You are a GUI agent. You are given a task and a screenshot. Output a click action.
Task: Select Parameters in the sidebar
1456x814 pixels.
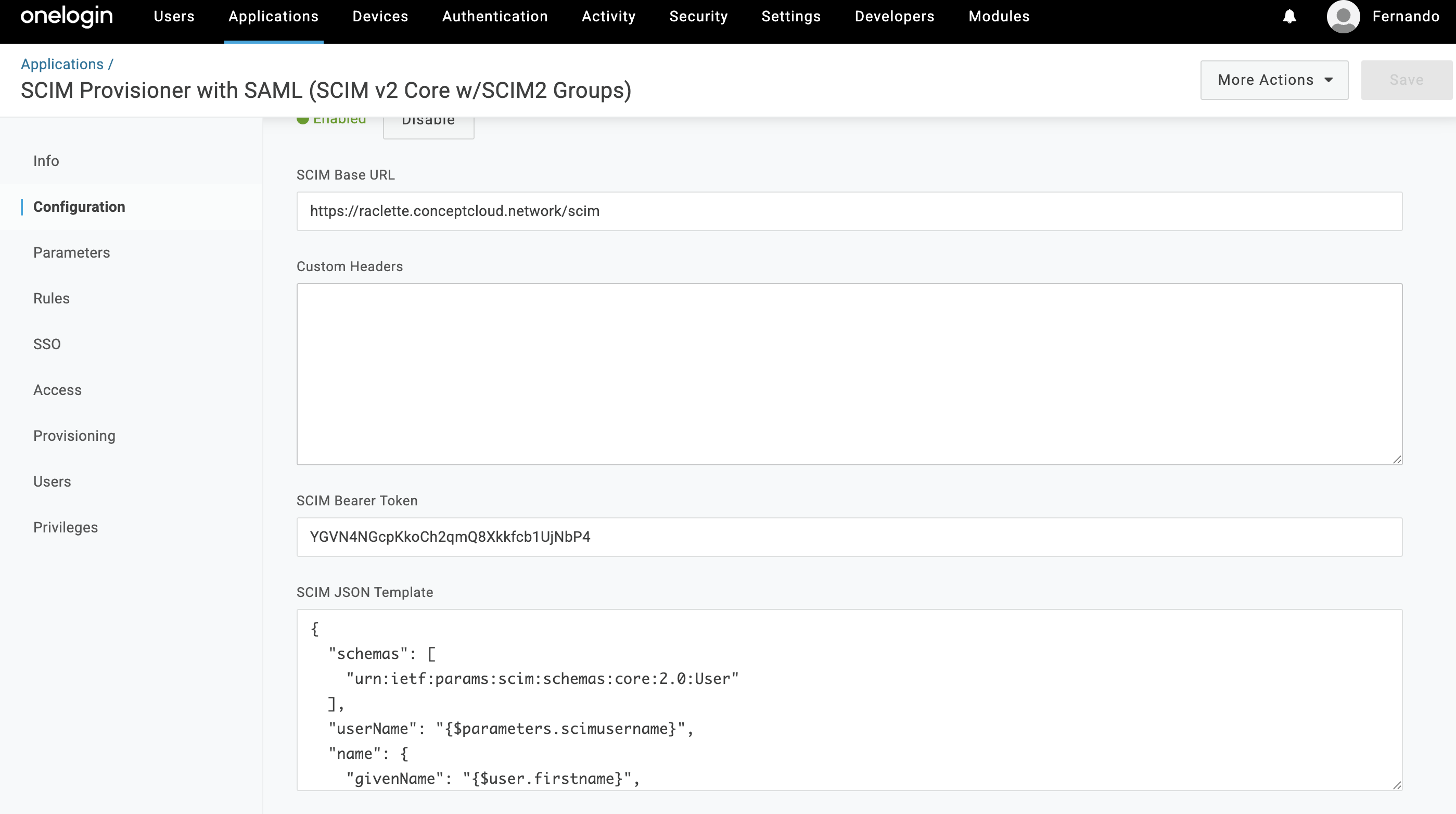[72, 252]
